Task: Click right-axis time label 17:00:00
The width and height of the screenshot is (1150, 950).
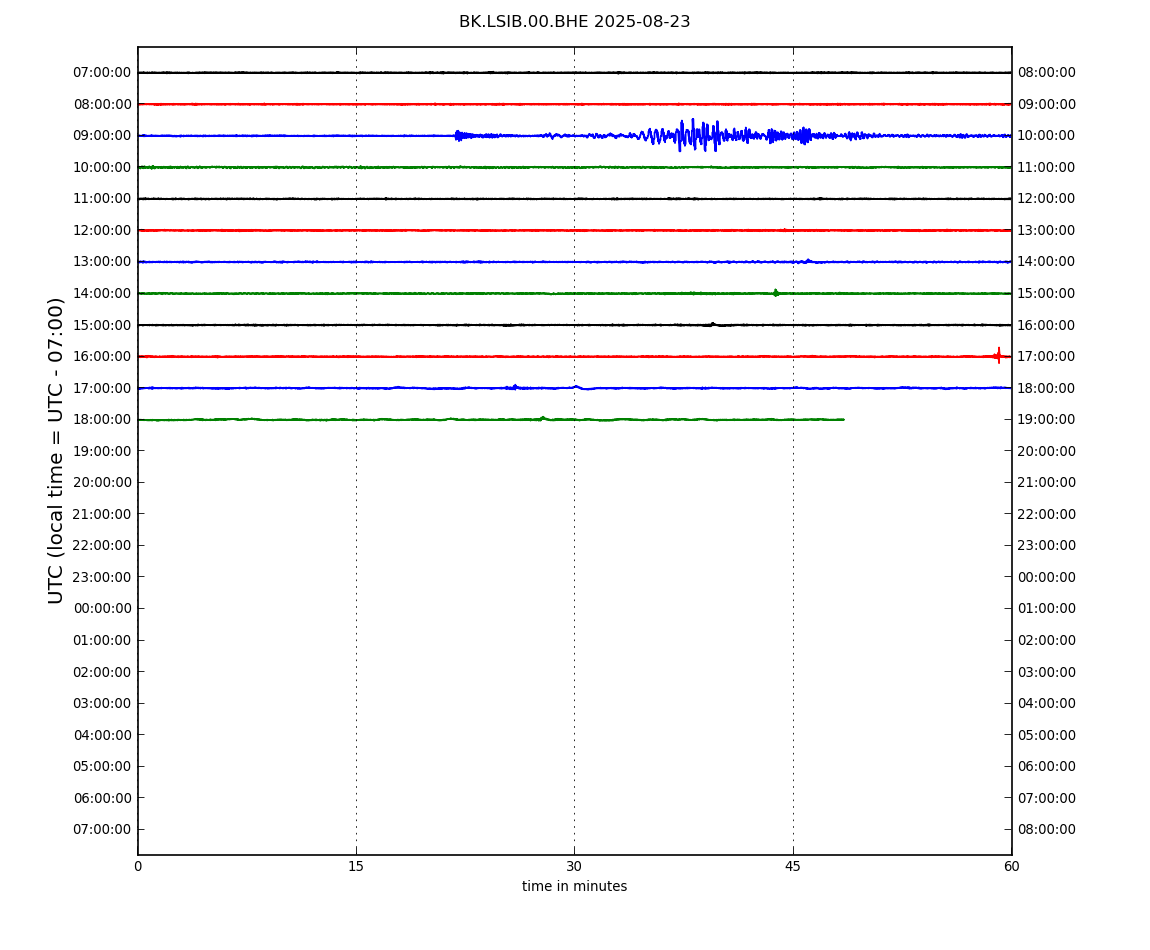Action: point(1047,357)
